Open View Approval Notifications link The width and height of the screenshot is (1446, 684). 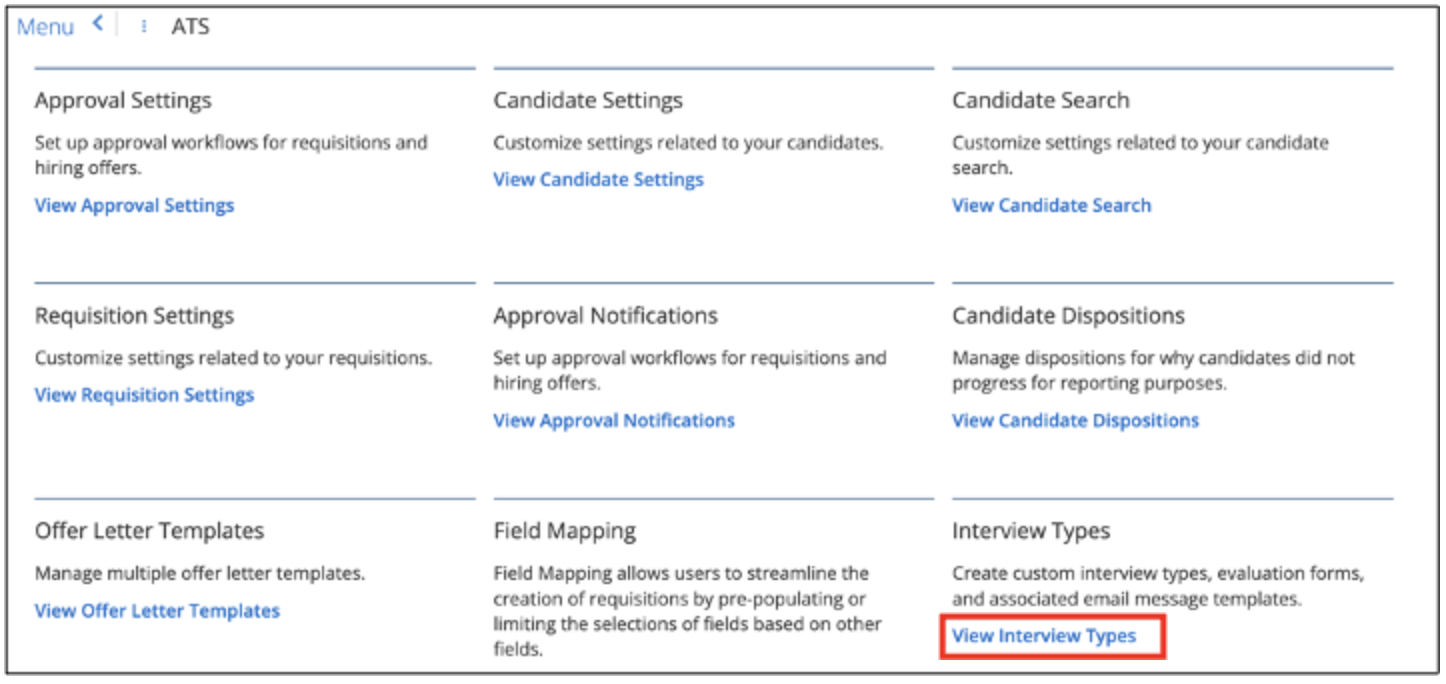click(x=614, y=421)
